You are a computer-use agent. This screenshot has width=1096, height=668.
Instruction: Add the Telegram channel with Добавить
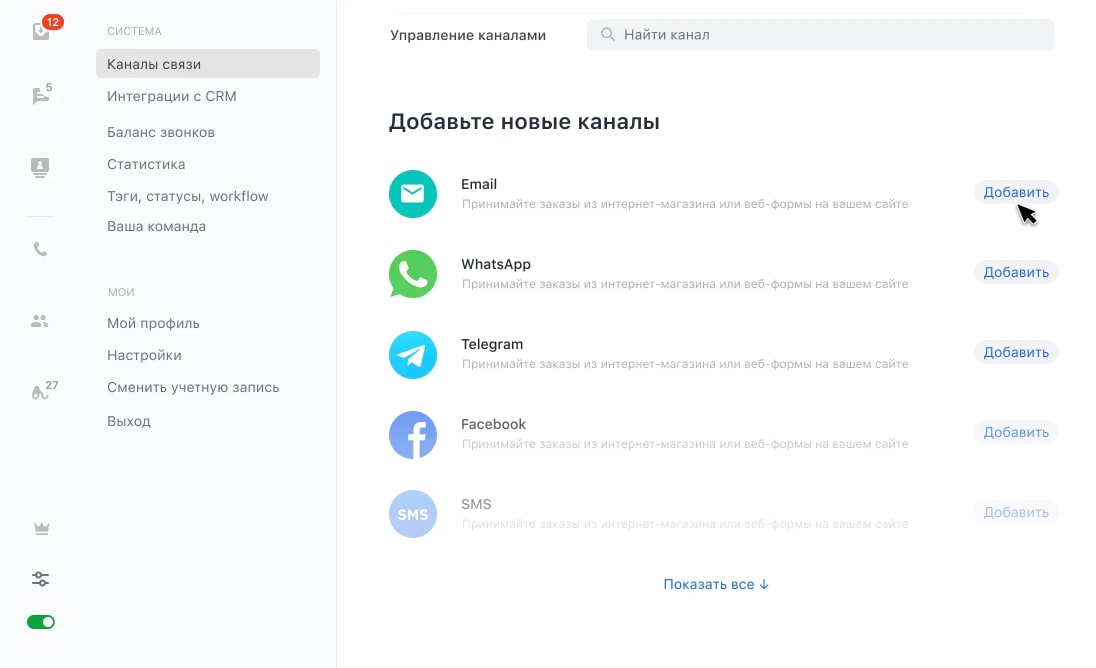[x=1016, y=352]
